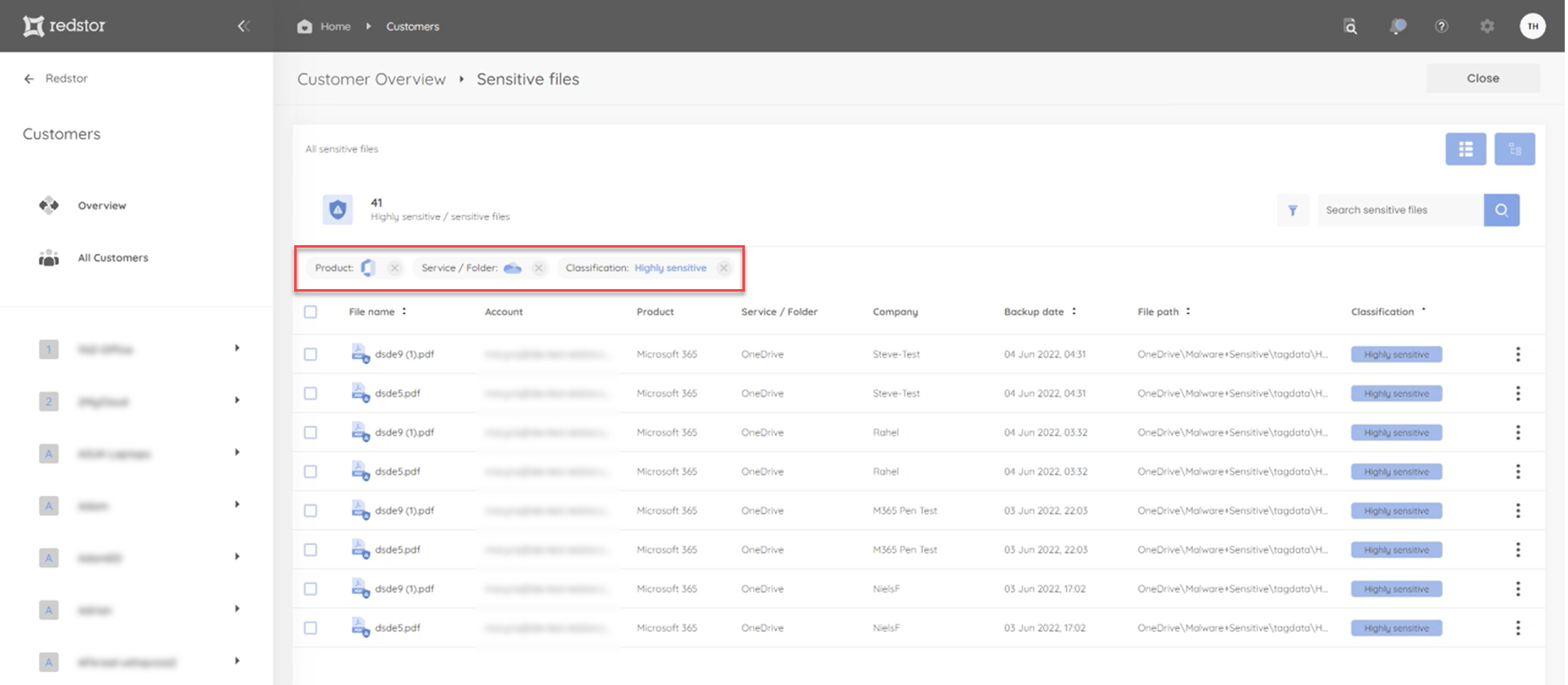Image resolution: width=1568 pixels, height=685 pixels.
Task: Open the help question-mark icon
Action: 1442,26
